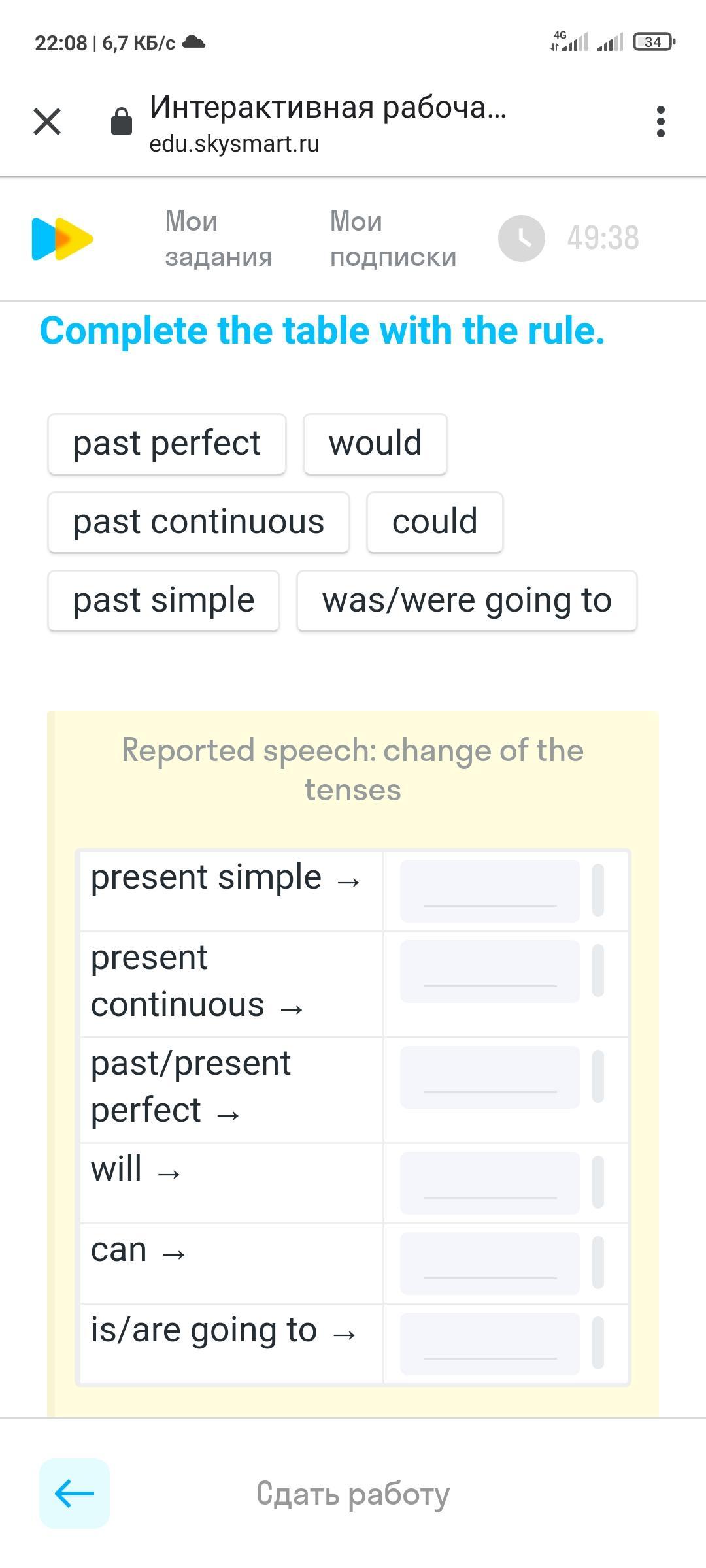Tap the answer slot for 'will' row
The image size is (706, 1568).
click(x=490, y=1183)
